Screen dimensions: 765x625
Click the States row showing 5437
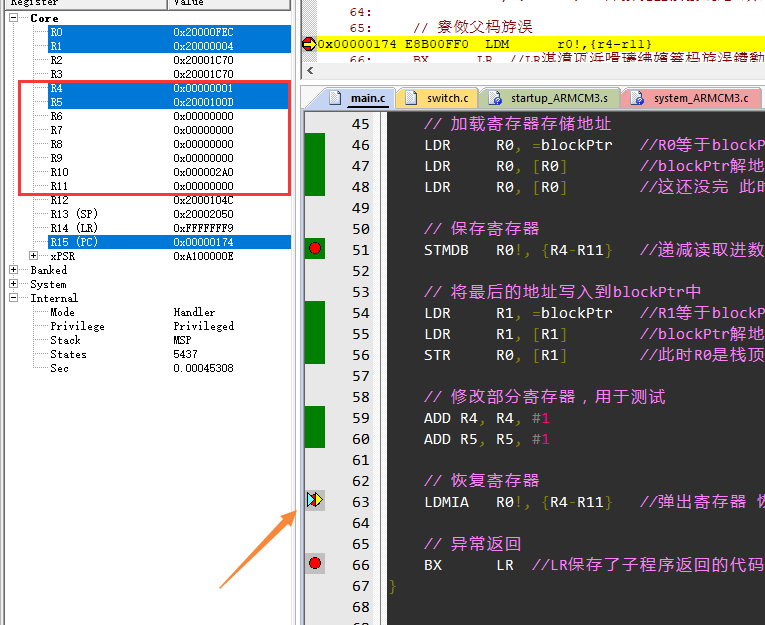point(169,354)
